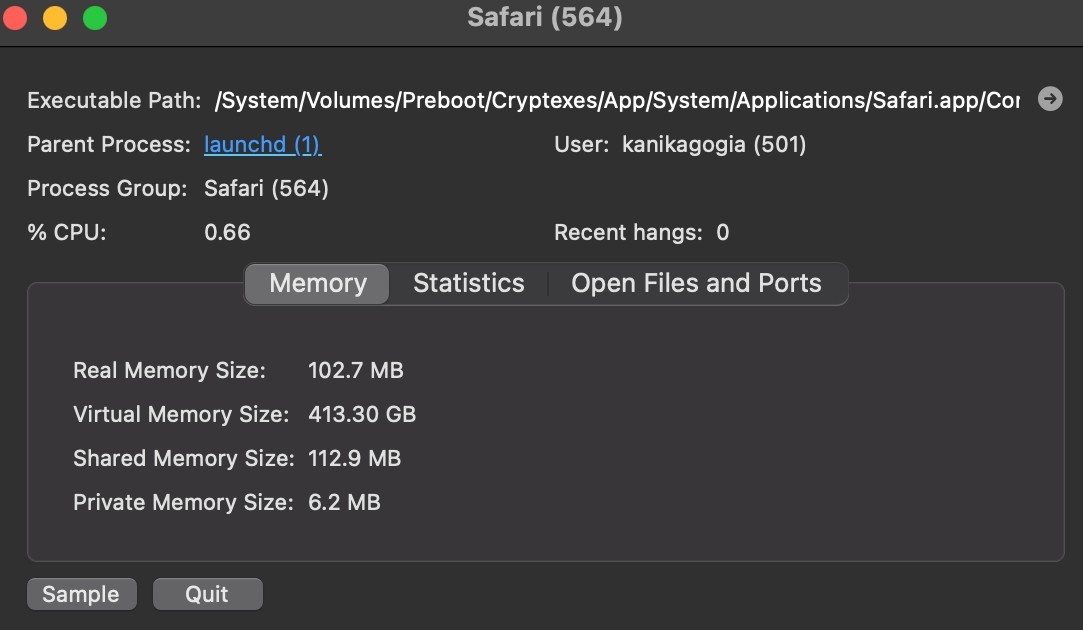This screenshot has width=1083, height=630.
Task: Click the Virtual Memory Size label
Action: click(181, 414)
